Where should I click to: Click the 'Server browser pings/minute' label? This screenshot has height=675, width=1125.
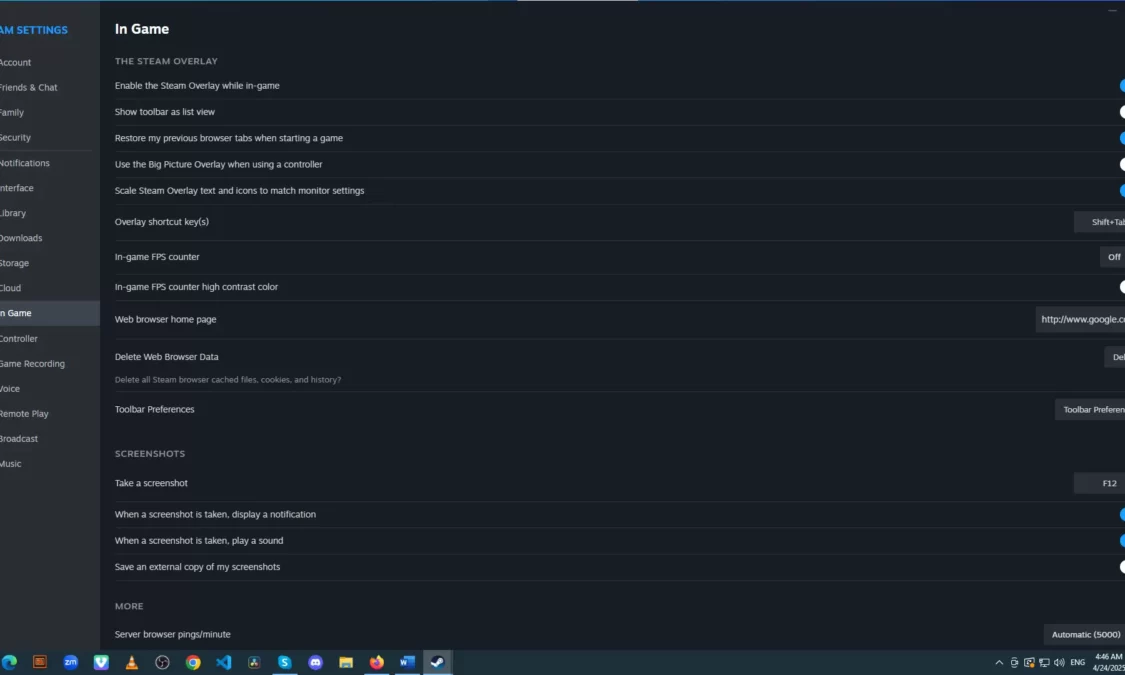(x=172, y=634)
